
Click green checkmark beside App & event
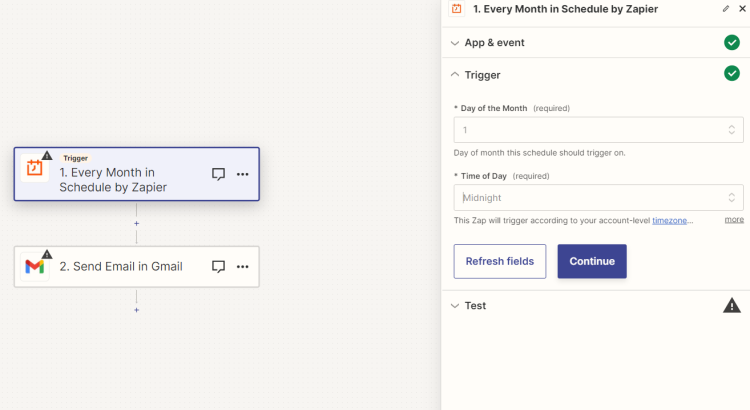(732, 43)
